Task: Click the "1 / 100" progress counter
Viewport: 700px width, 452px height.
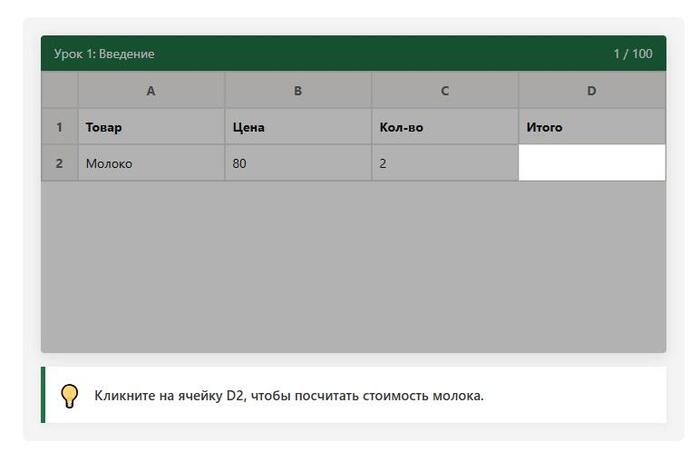Action: (632, 54)
